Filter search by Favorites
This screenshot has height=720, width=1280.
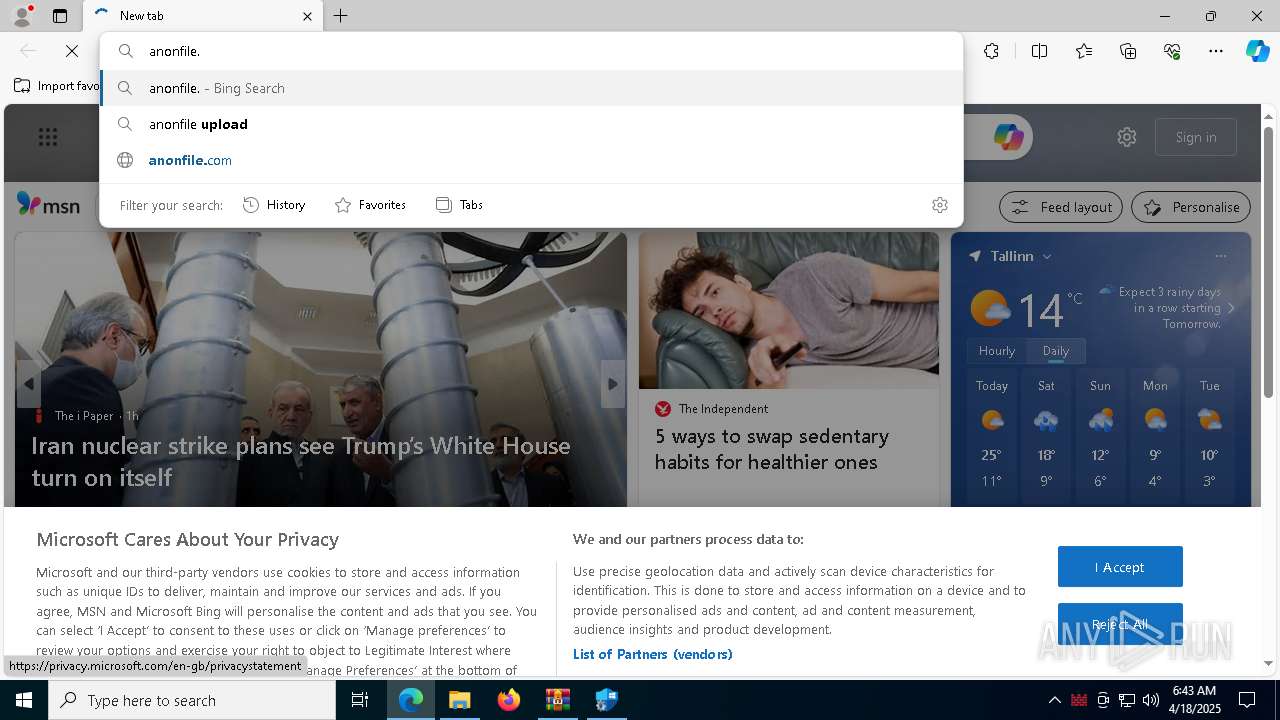pyautogui.click(x=370, y=205)
